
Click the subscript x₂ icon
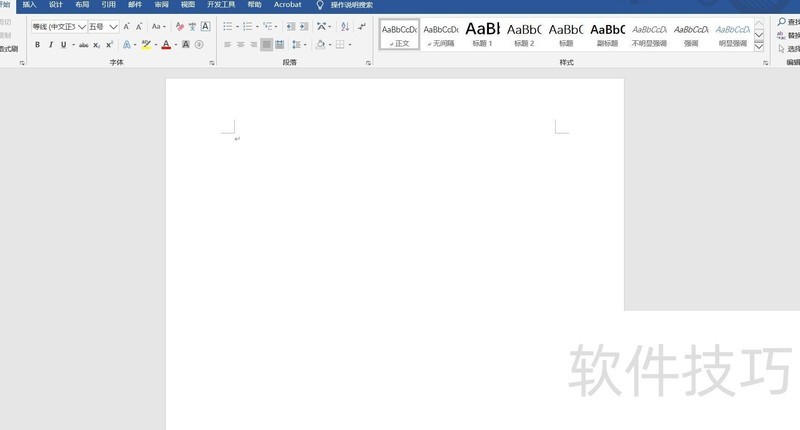coord(97,45)
